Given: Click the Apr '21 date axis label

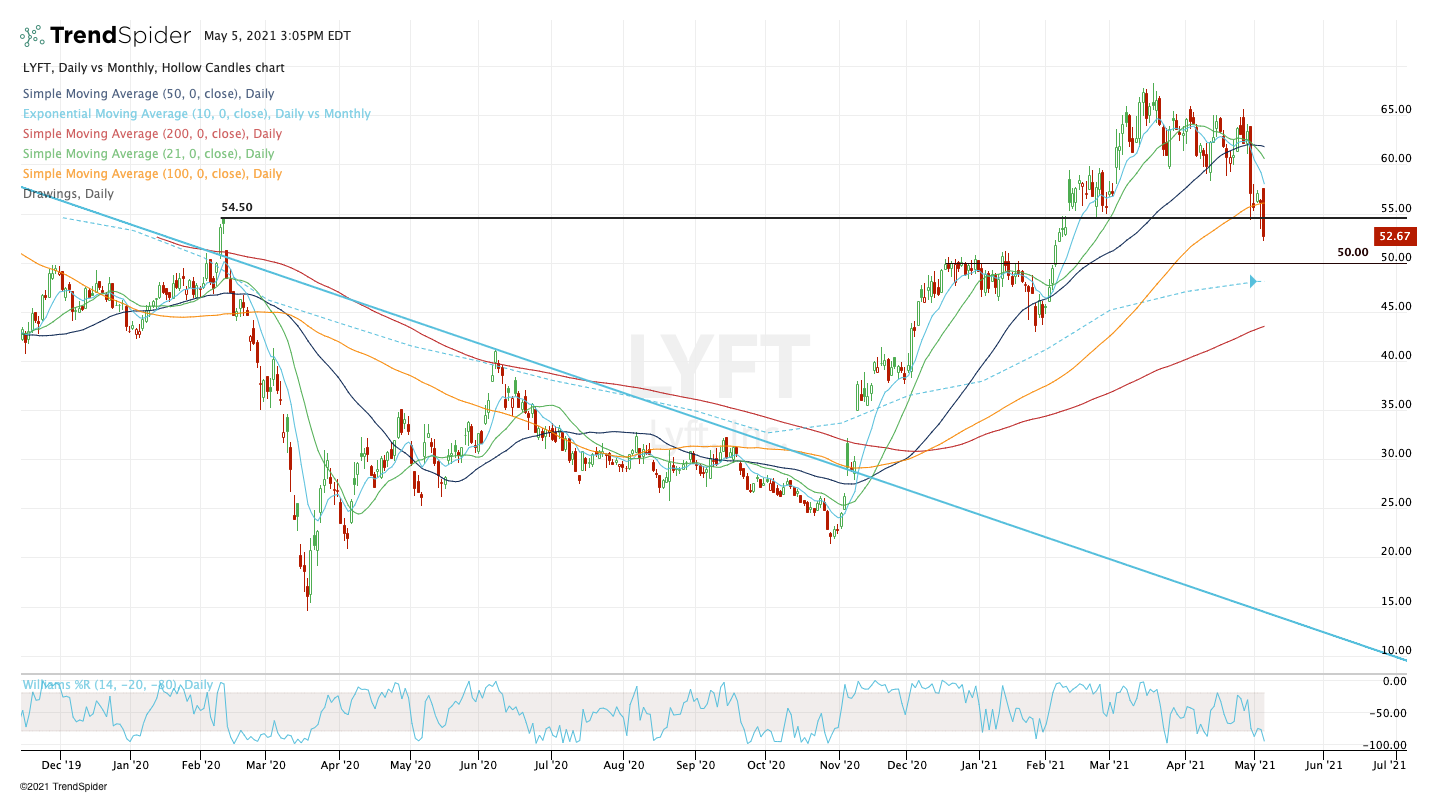Looking at the screenshot, I should pos(1185,765).
